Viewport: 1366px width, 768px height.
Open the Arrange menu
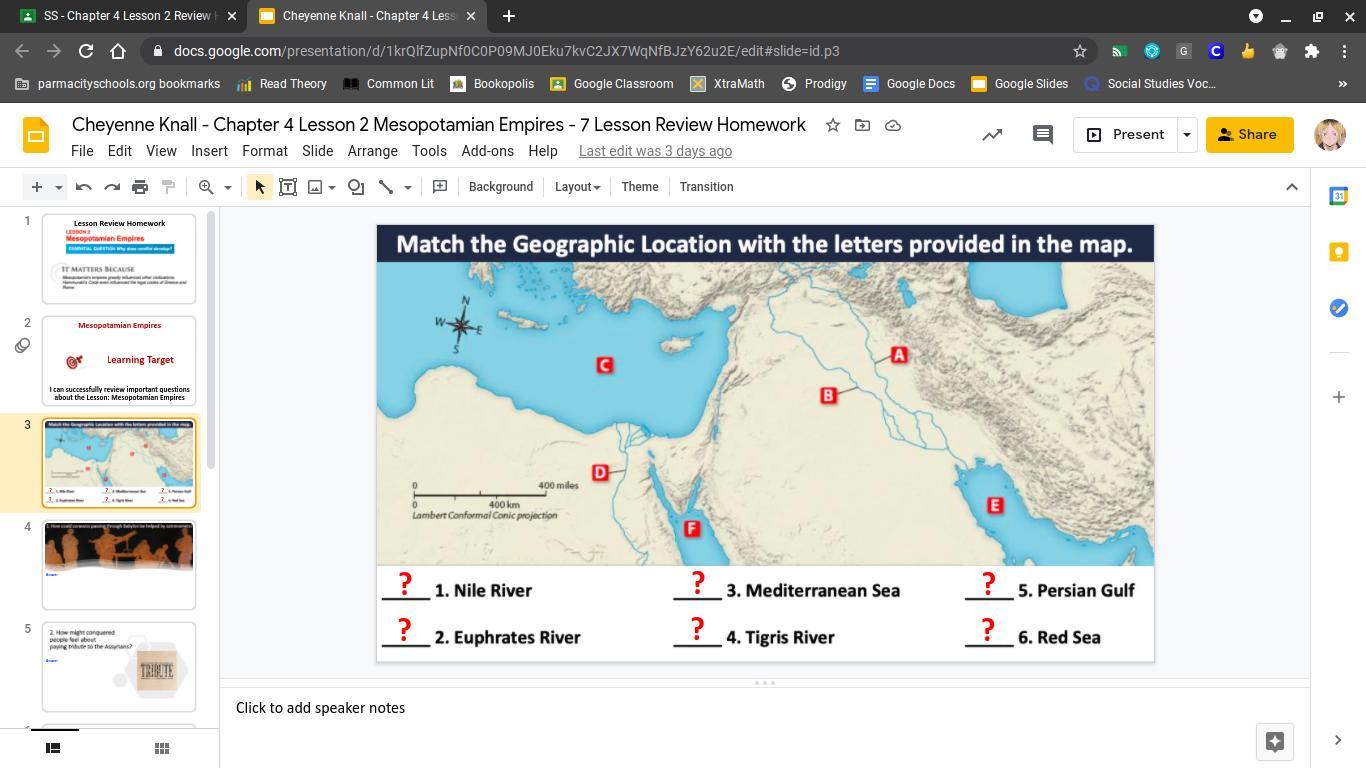(x=372, y=151)
